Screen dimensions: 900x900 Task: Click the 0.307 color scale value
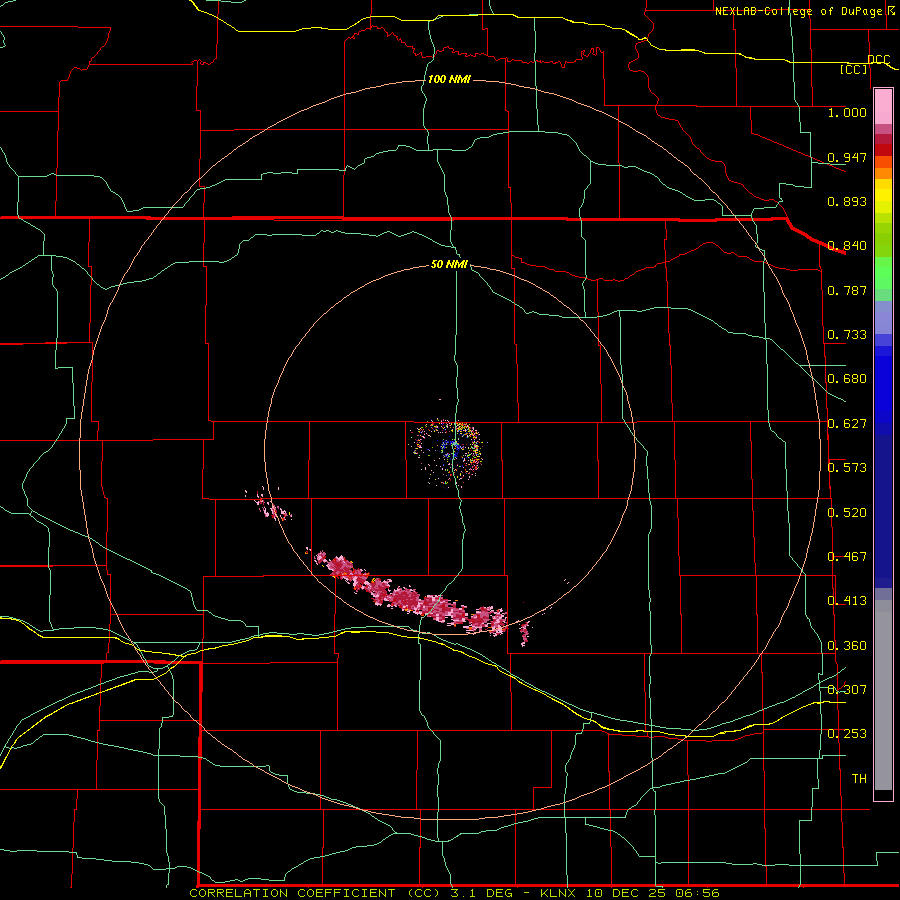click(x=847, y=690)
